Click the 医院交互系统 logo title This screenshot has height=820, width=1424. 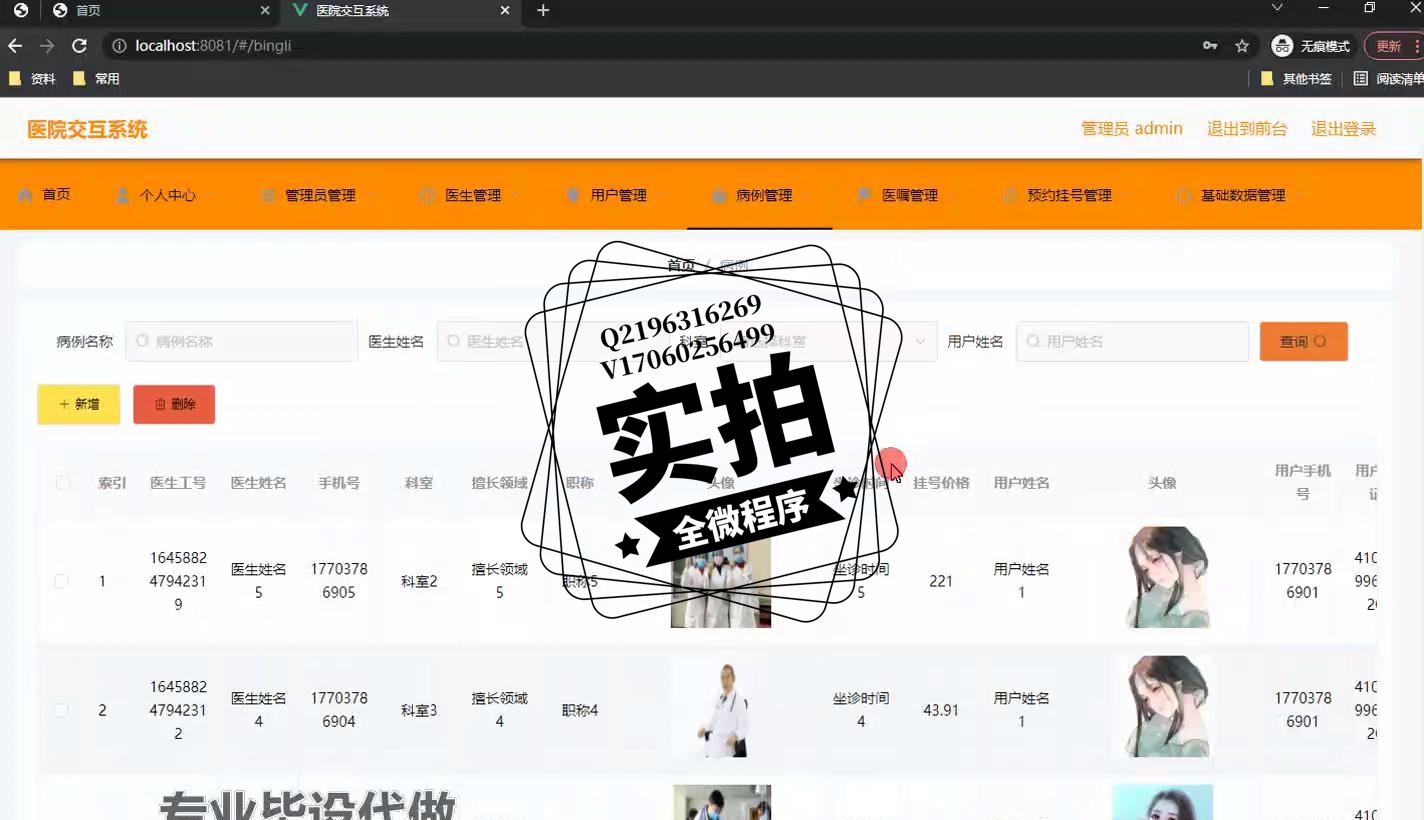pyautogui.click(x=87, y=129)
